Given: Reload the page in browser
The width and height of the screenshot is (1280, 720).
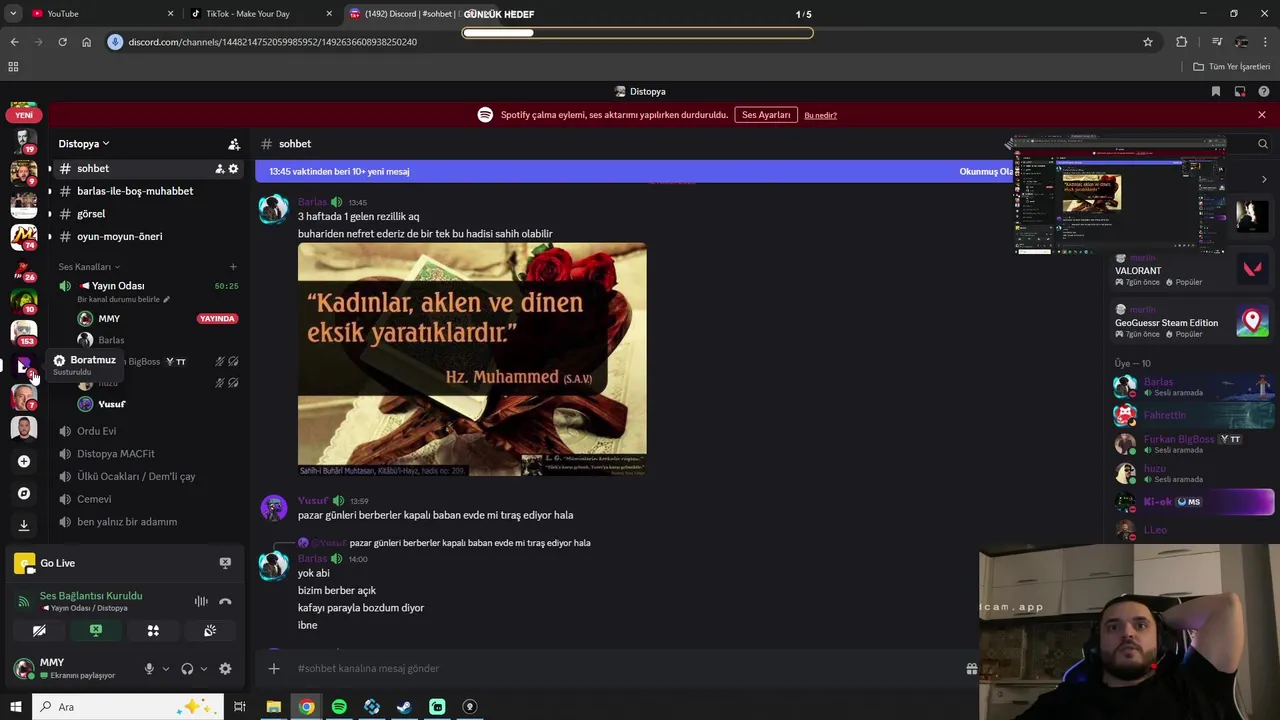Looking at the screenshot, I should coord(62,42).
